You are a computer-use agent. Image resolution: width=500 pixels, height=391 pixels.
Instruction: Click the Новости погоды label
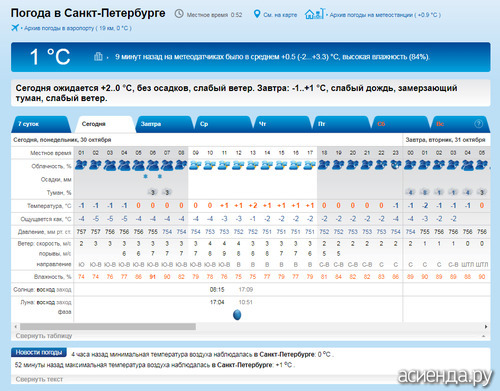tap(39, 352)
